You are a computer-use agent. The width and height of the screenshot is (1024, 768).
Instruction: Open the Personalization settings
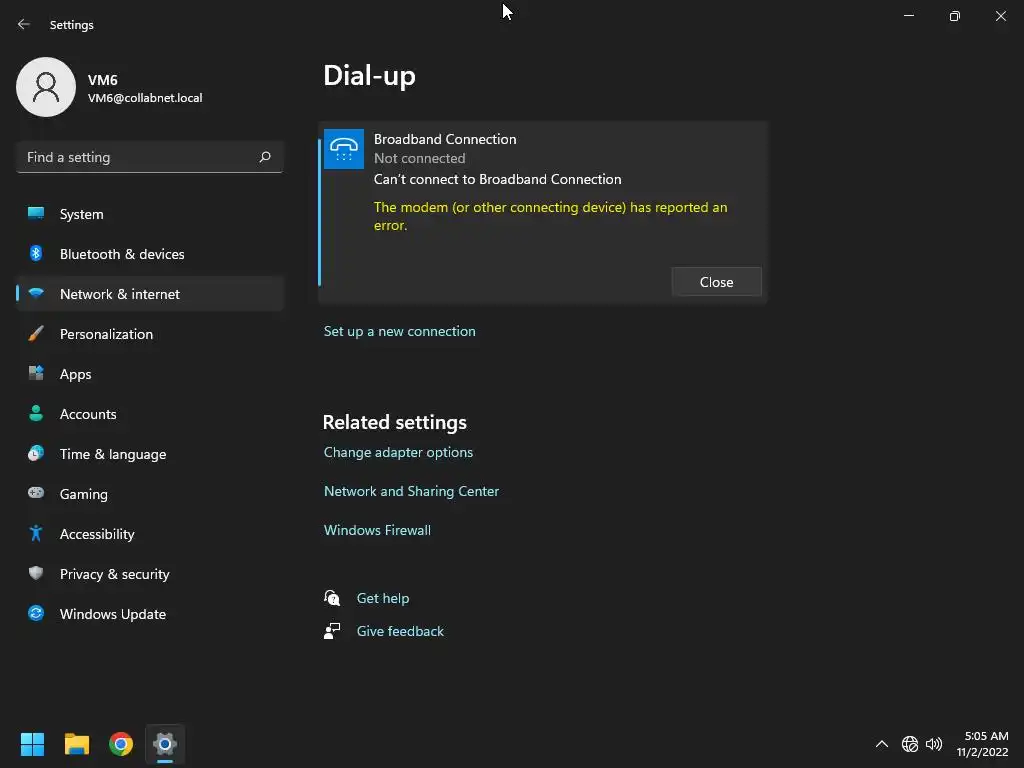(x=106, y=334)
